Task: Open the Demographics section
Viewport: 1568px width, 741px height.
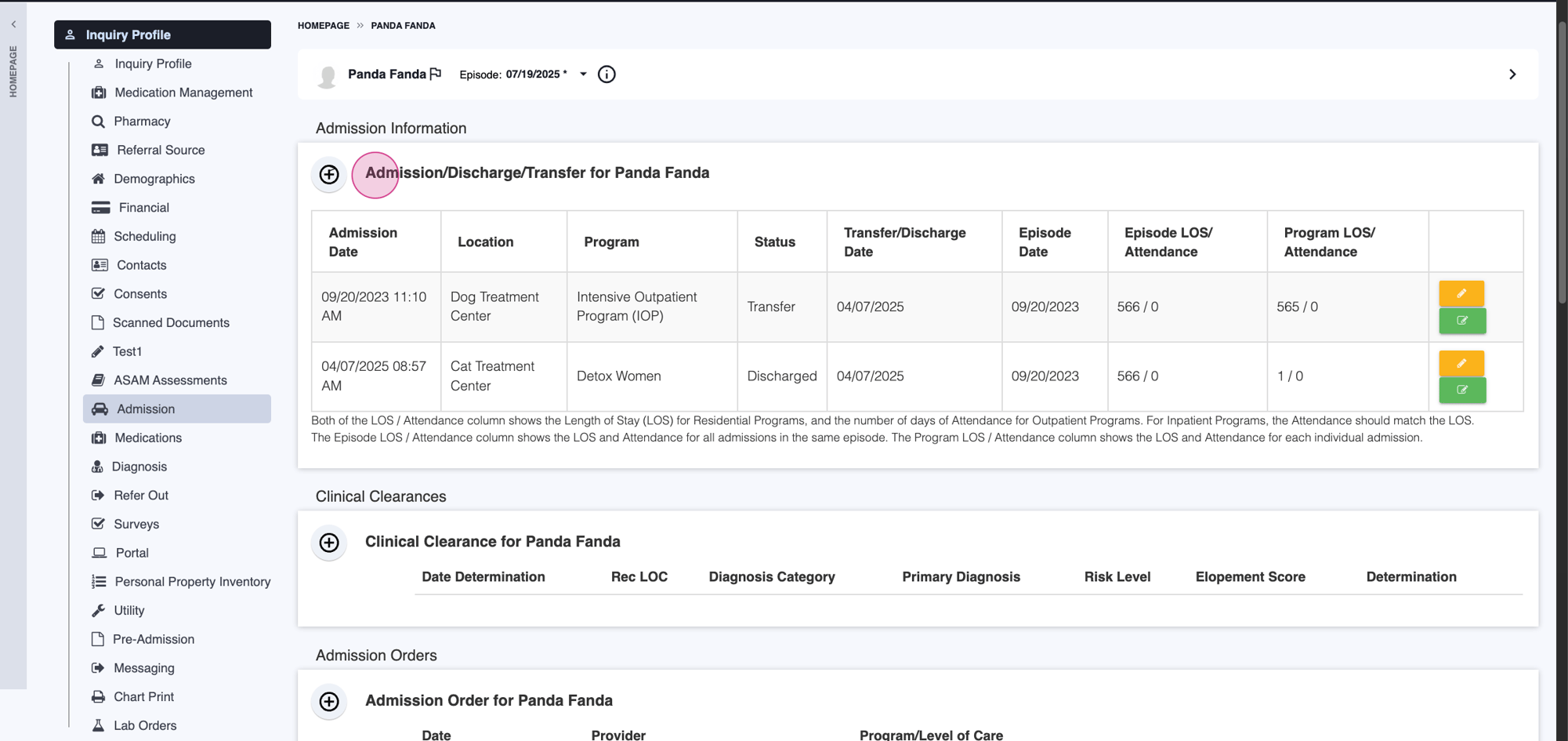Action: pyautogui.click(x=154, y=179)
